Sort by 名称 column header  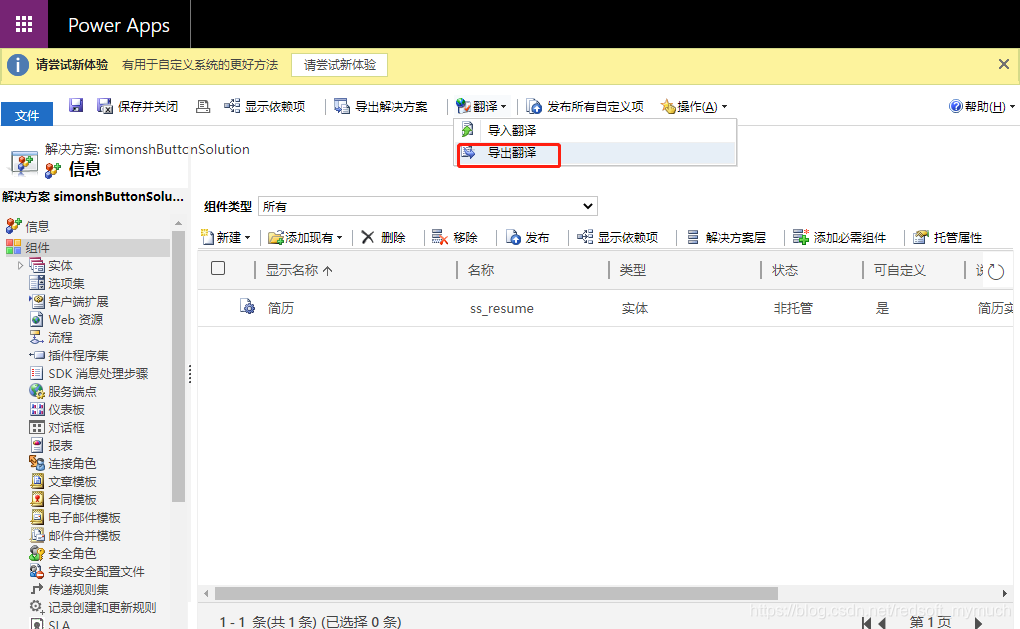coord(481,270)
